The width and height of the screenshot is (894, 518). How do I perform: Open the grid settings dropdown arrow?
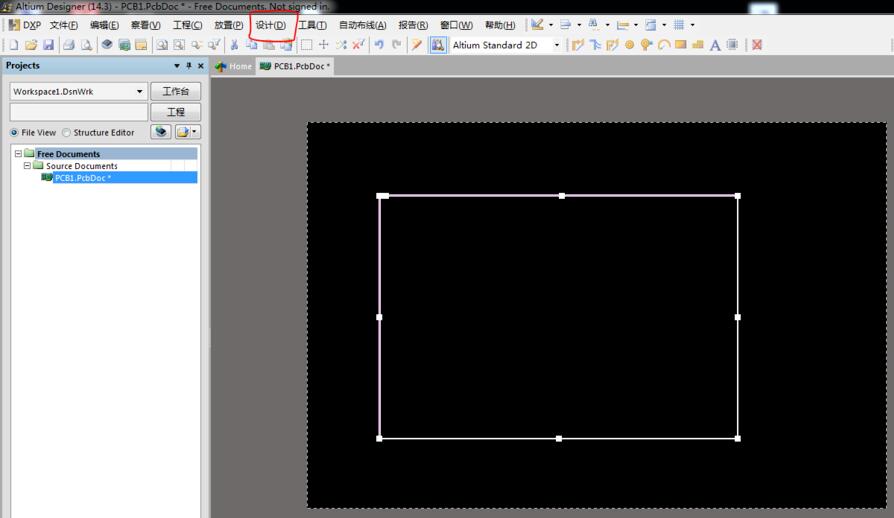click(693, 25)
